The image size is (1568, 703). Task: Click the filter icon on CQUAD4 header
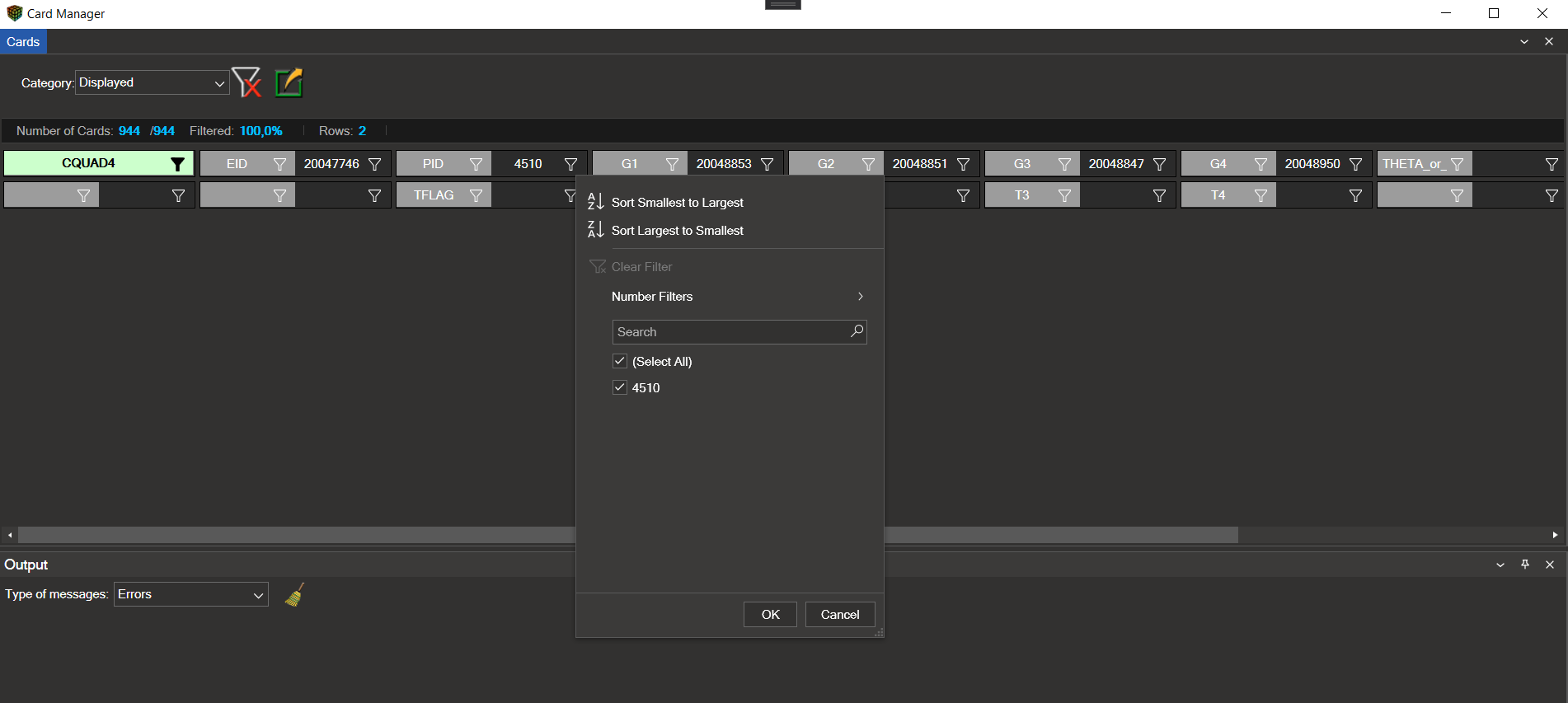pos(177,164)
